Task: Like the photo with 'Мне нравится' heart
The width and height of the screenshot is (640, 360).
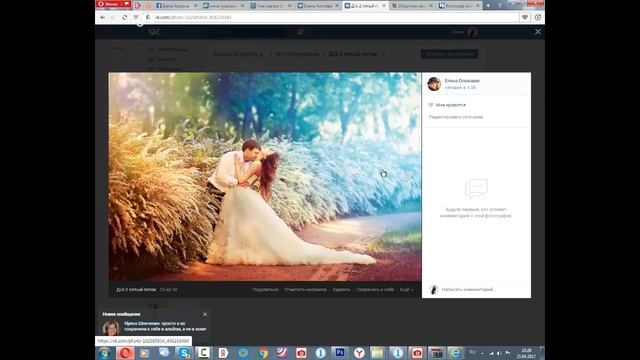Action: coord(447,105)
